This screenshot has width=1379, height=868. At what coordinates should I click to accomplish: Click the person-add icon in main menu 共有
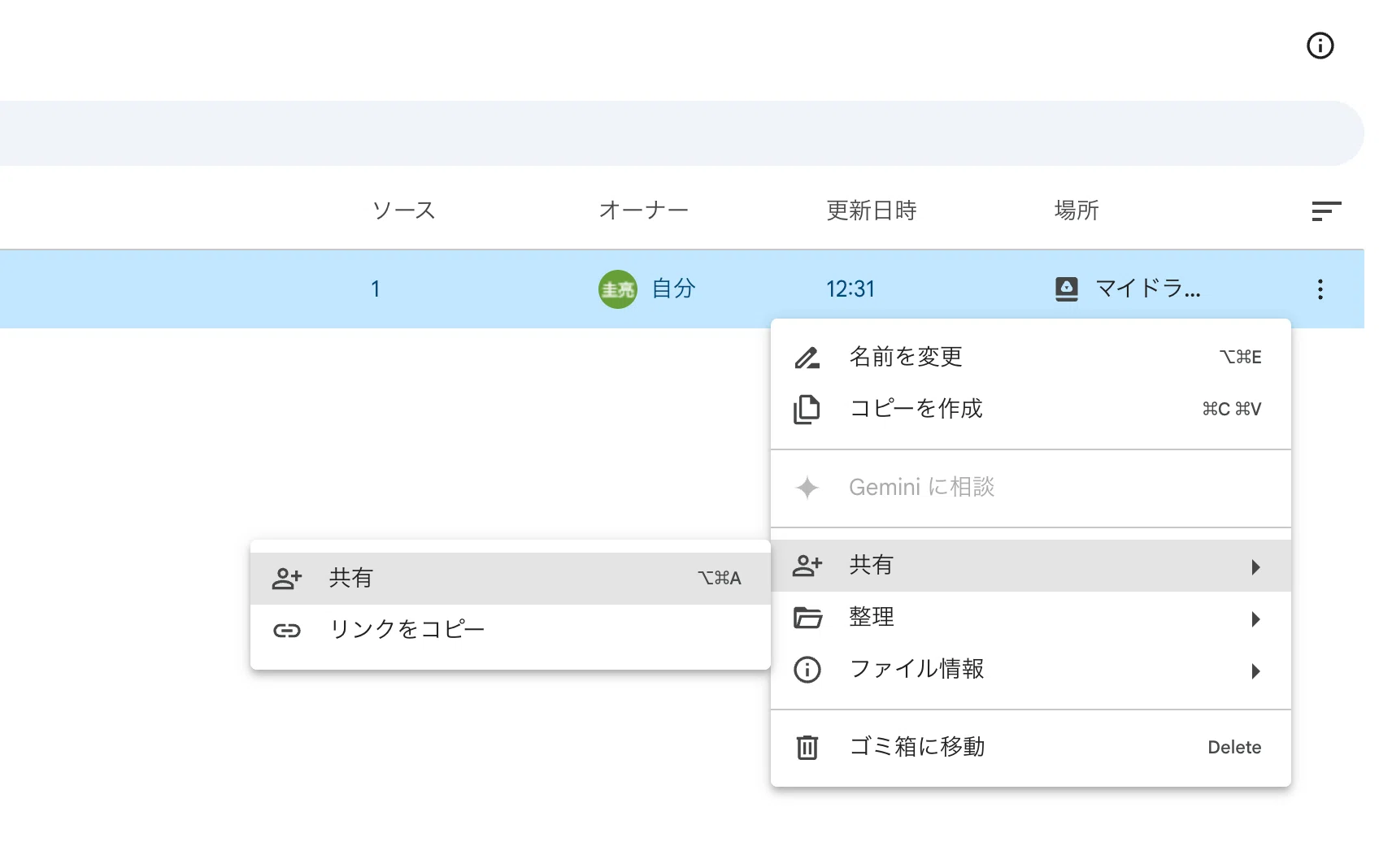(807, 566)
